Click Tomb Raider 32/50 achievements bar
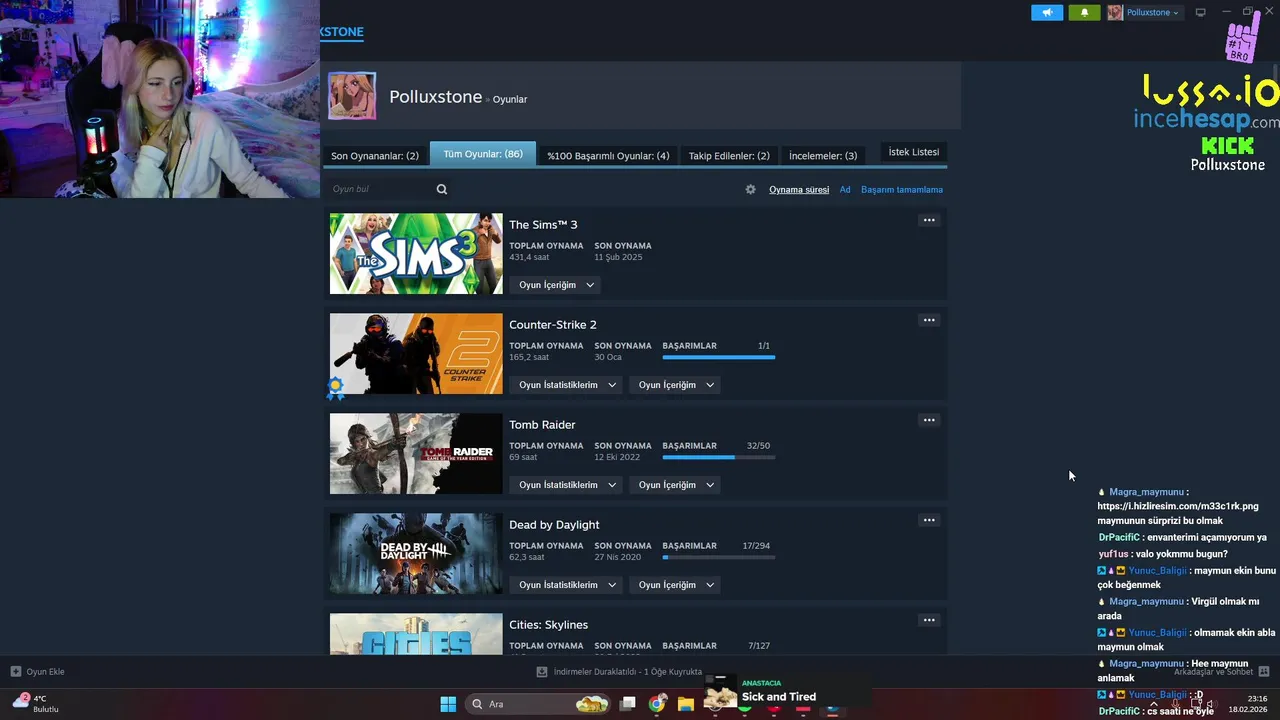 tap(718, 457)
